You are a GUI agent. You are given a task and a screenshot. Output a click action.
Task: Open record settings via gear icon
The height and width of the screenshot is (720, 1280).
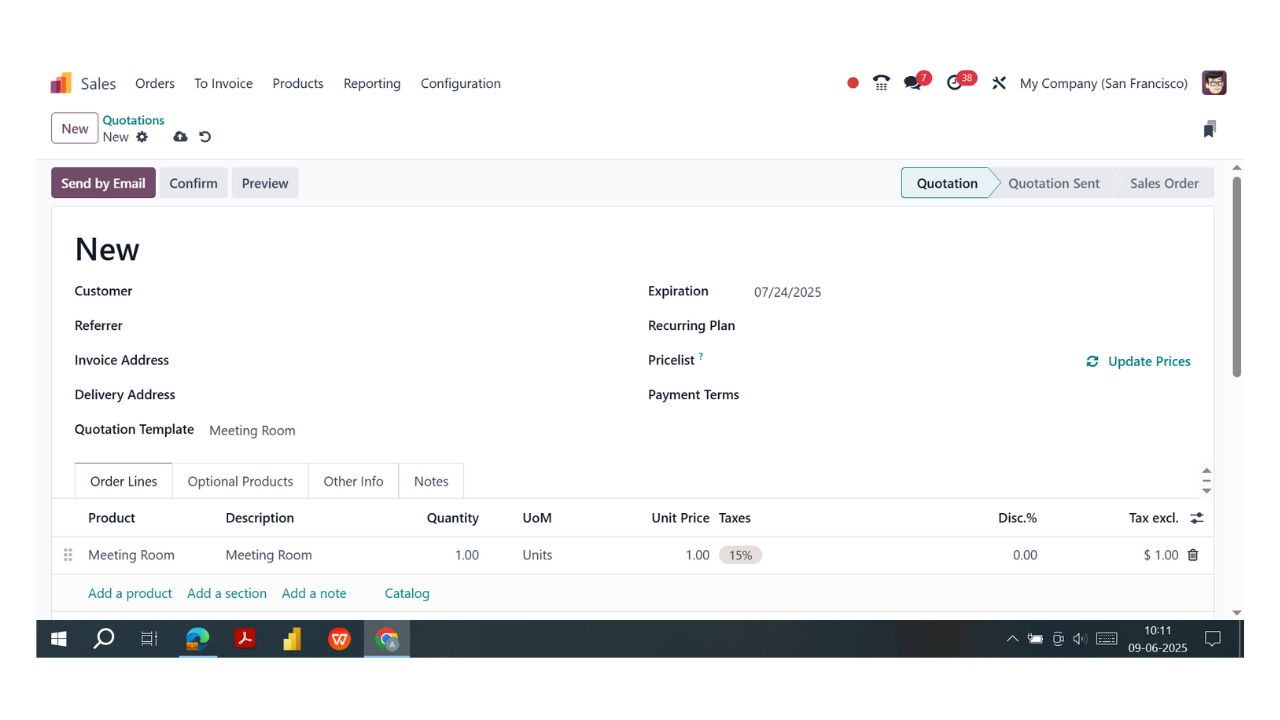point(141,137)
